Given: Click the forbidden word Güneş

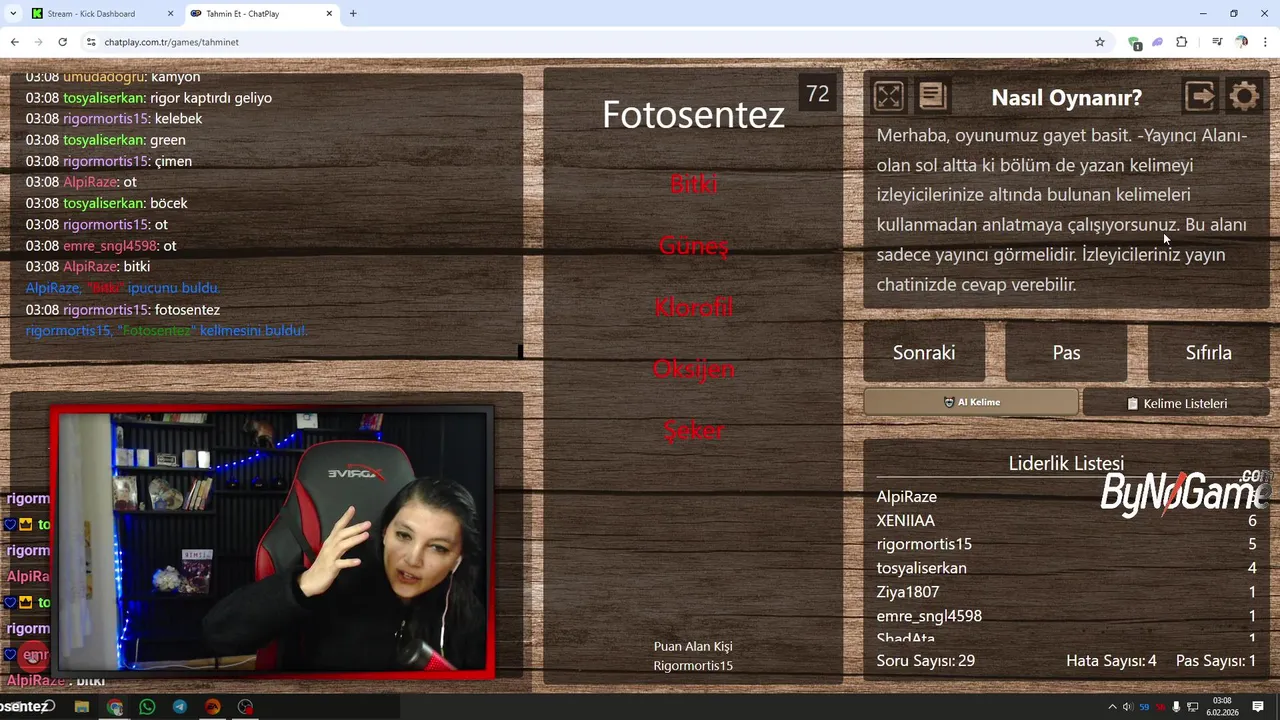Looking at the screenshot, I should [693, 246].
